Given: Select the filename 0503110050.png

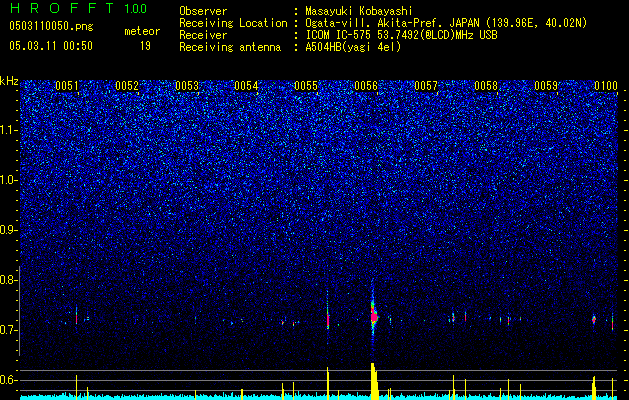Looking at the screenshot, I should (51, 26).
